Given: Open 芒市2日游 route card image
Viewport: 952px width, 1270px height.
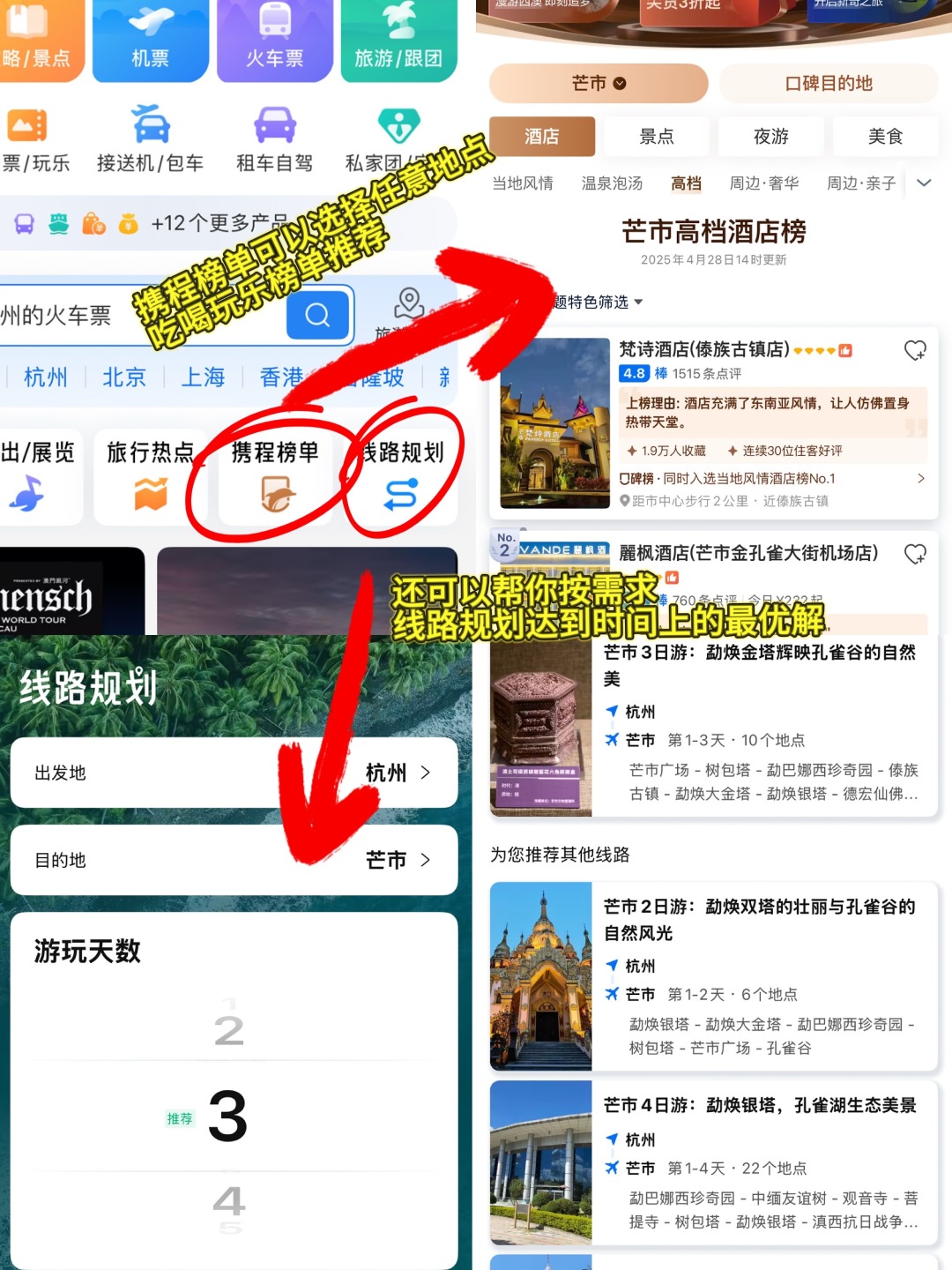Looking at the screenshot, I should [x=541, y=976].
